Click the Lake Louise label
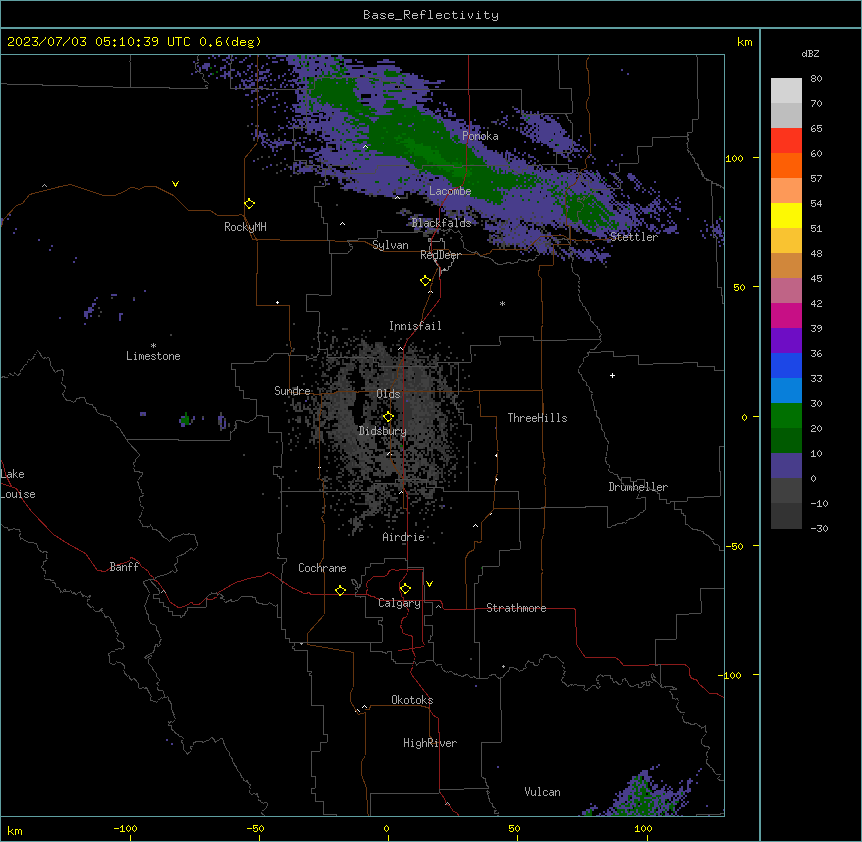Viewport: 862px width, 842px height. [x=18, y=484]
